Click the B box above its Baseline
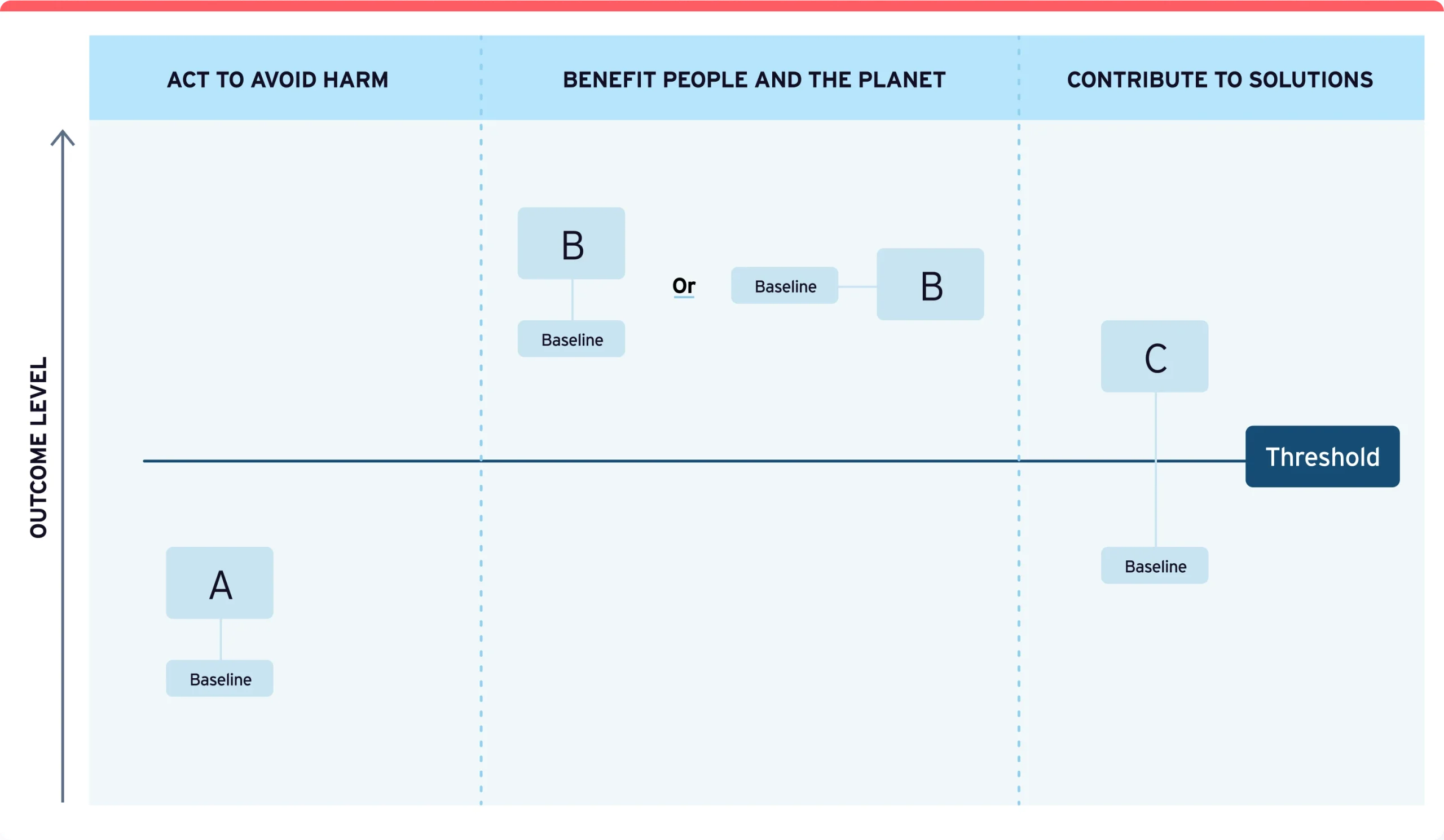 pos(571,244)
